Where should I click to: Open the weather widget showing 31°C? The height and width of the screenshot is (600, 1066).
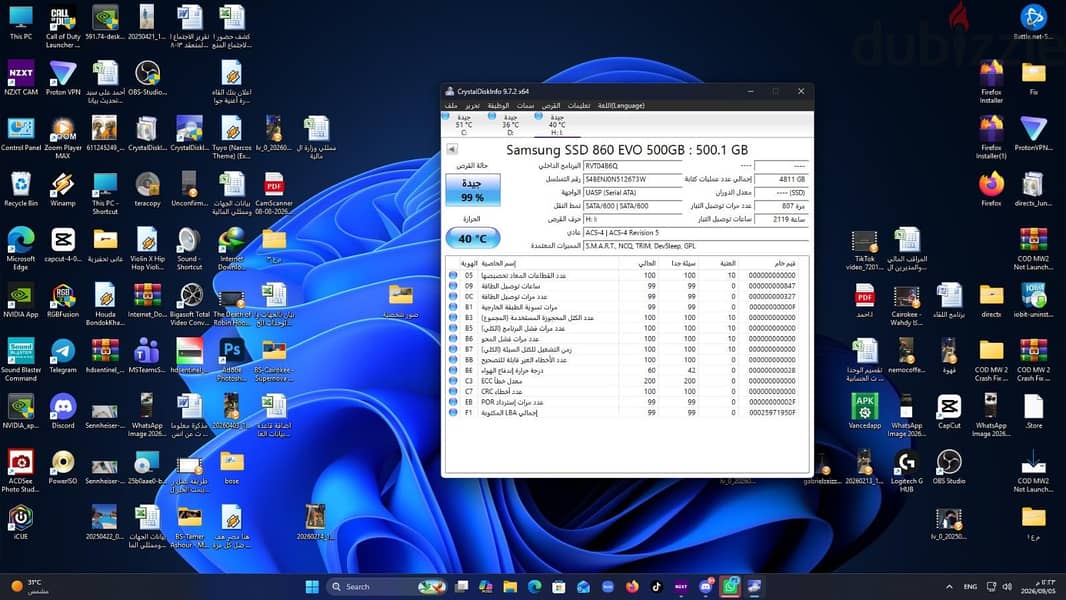tap(29, 586)
